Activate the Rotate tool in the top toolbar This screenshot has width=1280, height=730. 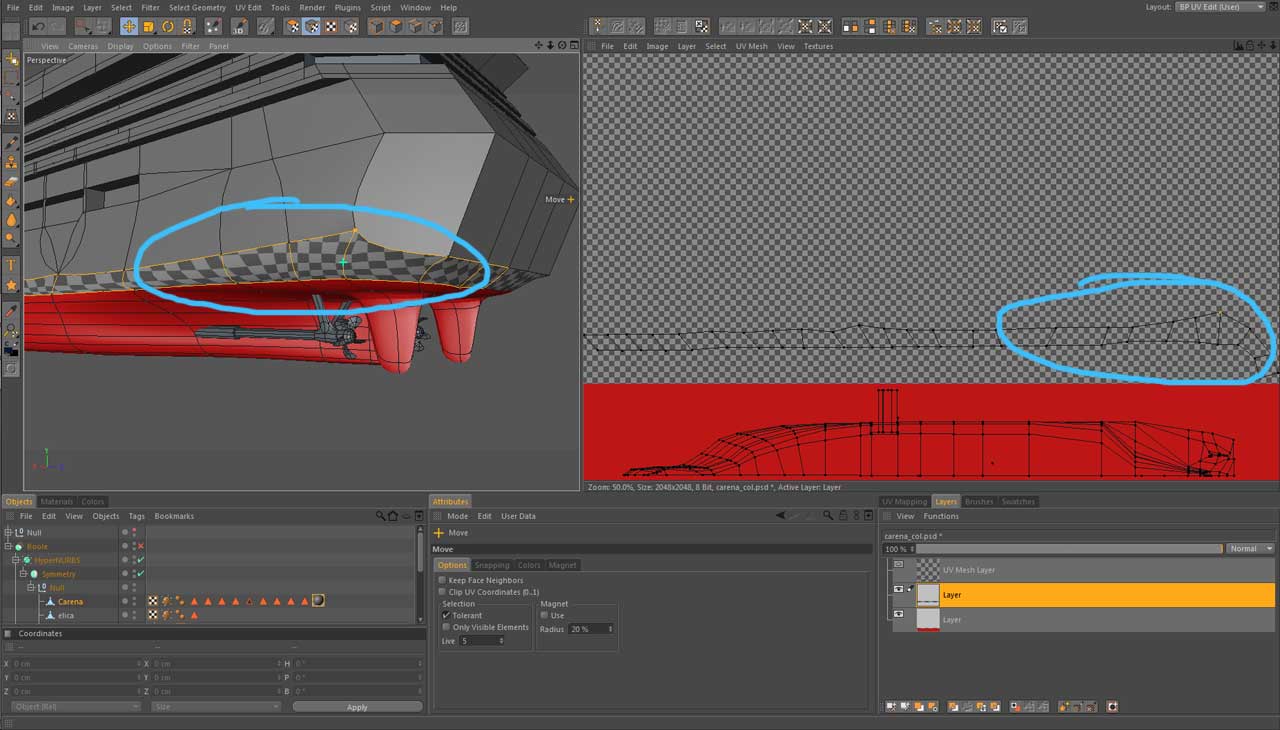coord(168,26)
